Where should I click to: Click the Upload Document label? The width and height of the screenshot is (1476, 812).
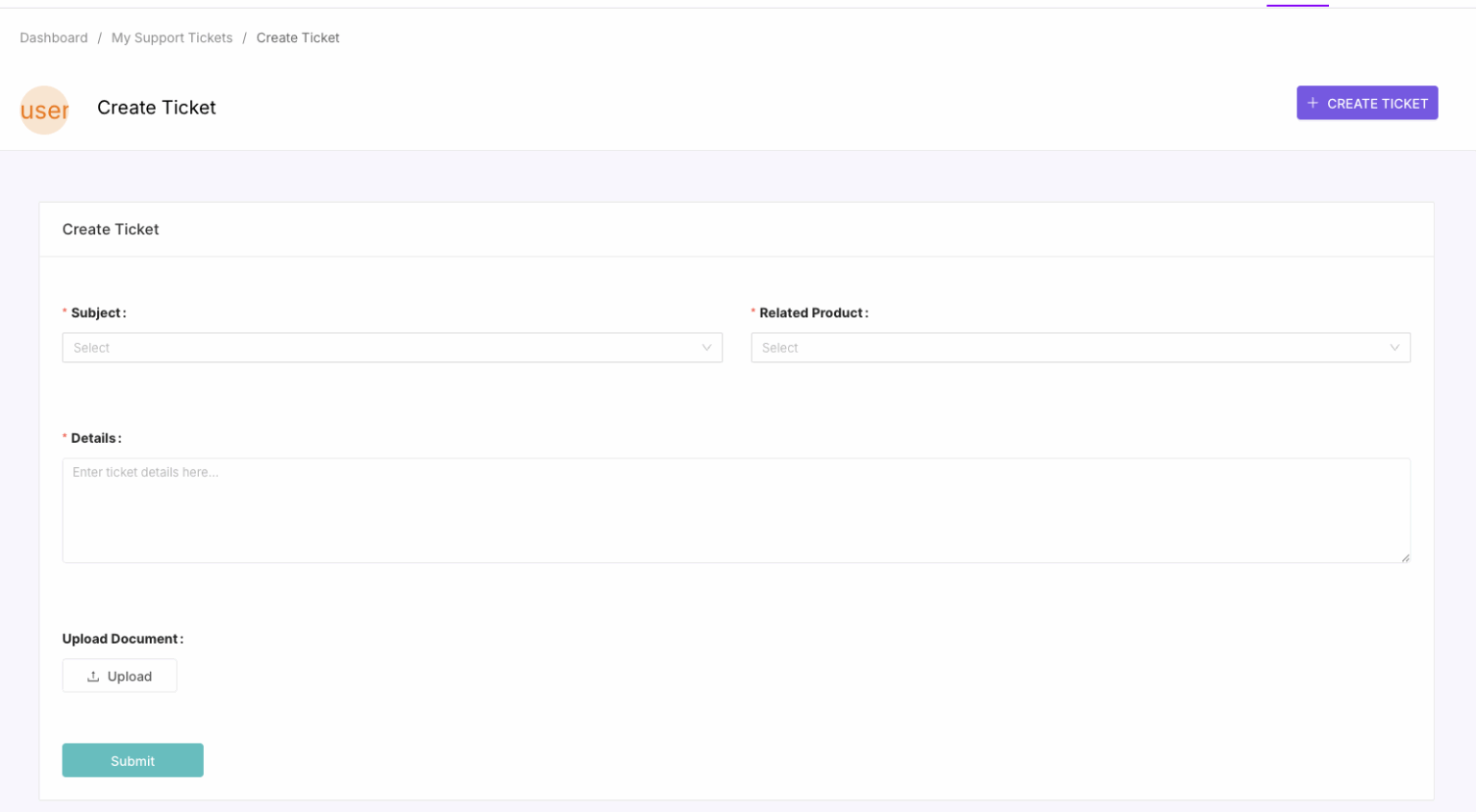pos(122,639)
